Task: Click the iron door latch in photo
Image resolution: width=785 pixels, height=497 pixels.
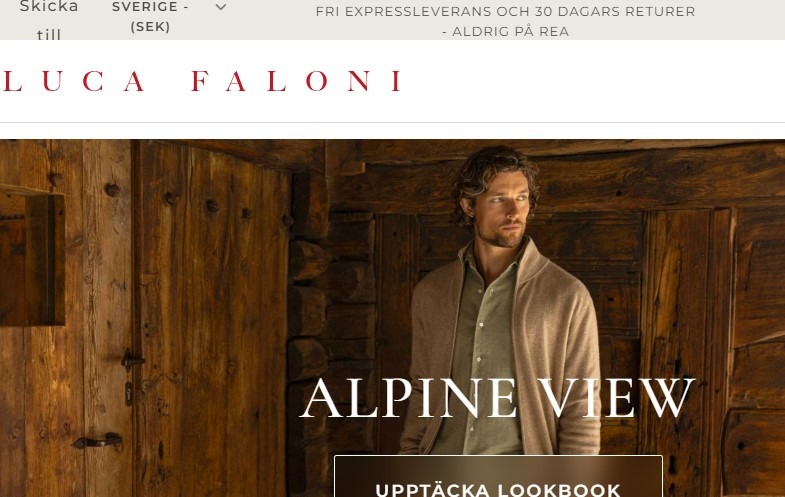Action: point(132,359)
